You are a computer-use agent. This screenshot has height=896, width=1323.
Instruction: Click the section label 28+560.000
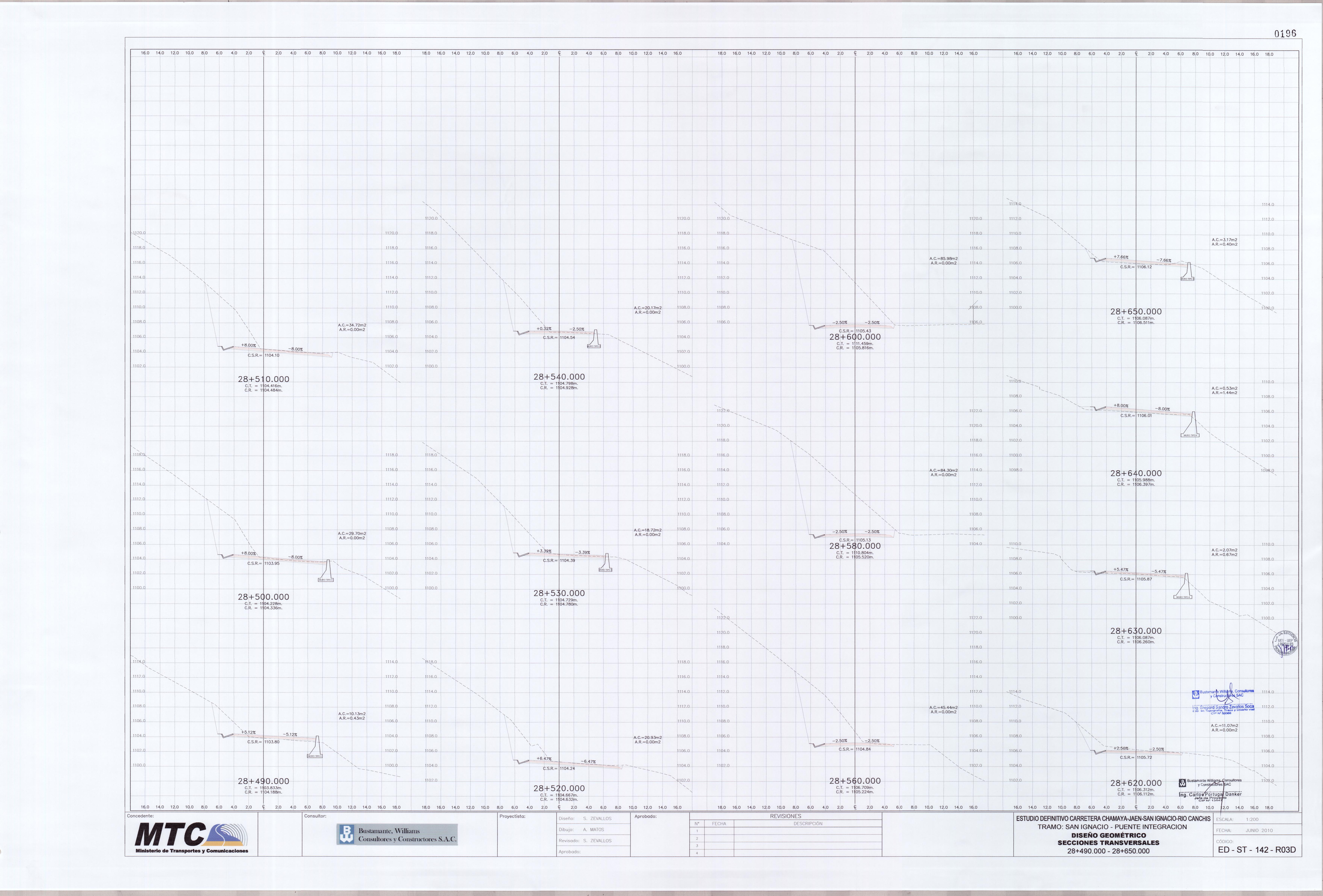coord(855,781)
